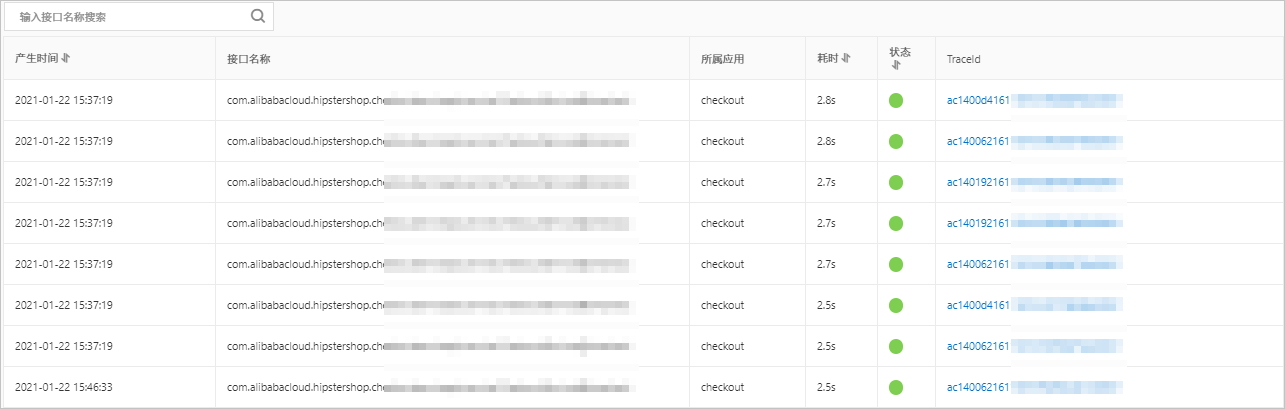Focus the 输入接口名称搜索 search field

[130, 16]
